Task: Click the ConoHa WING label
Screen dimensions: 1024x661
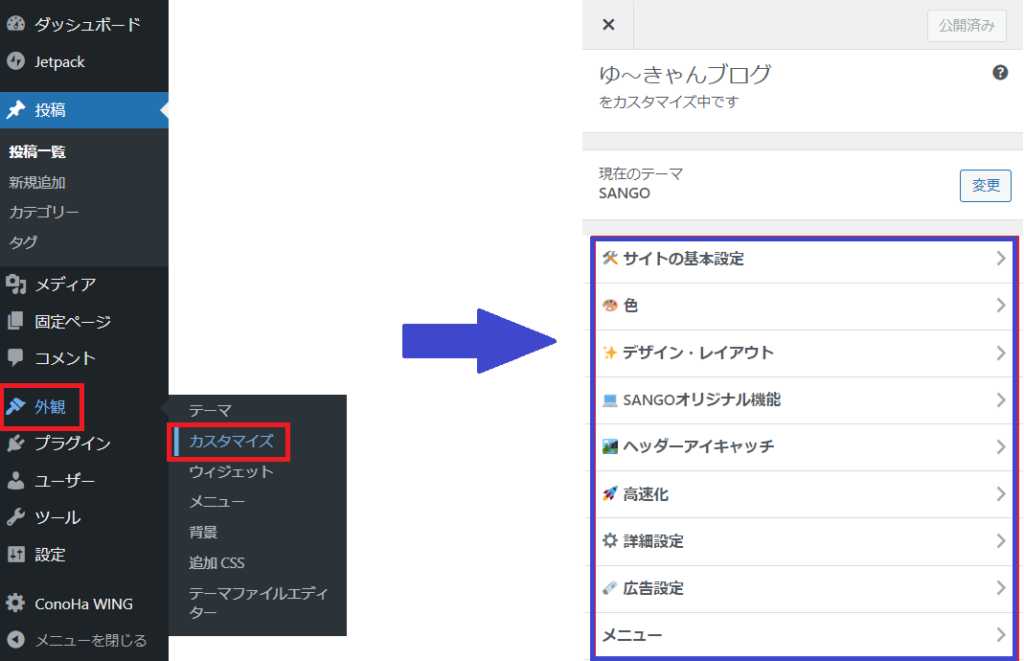Action: (x=84, y=604)
